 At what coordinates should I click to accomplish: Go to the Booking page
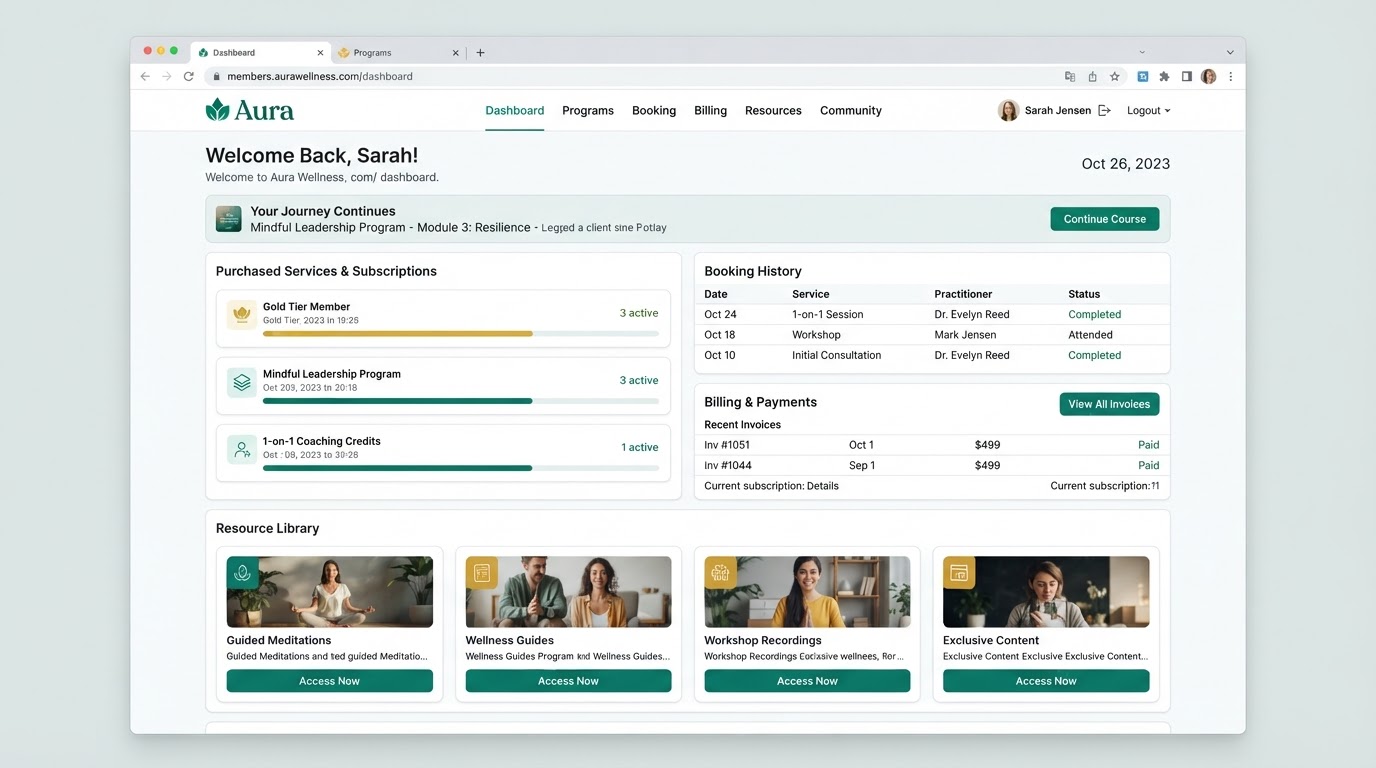point(654,111)
